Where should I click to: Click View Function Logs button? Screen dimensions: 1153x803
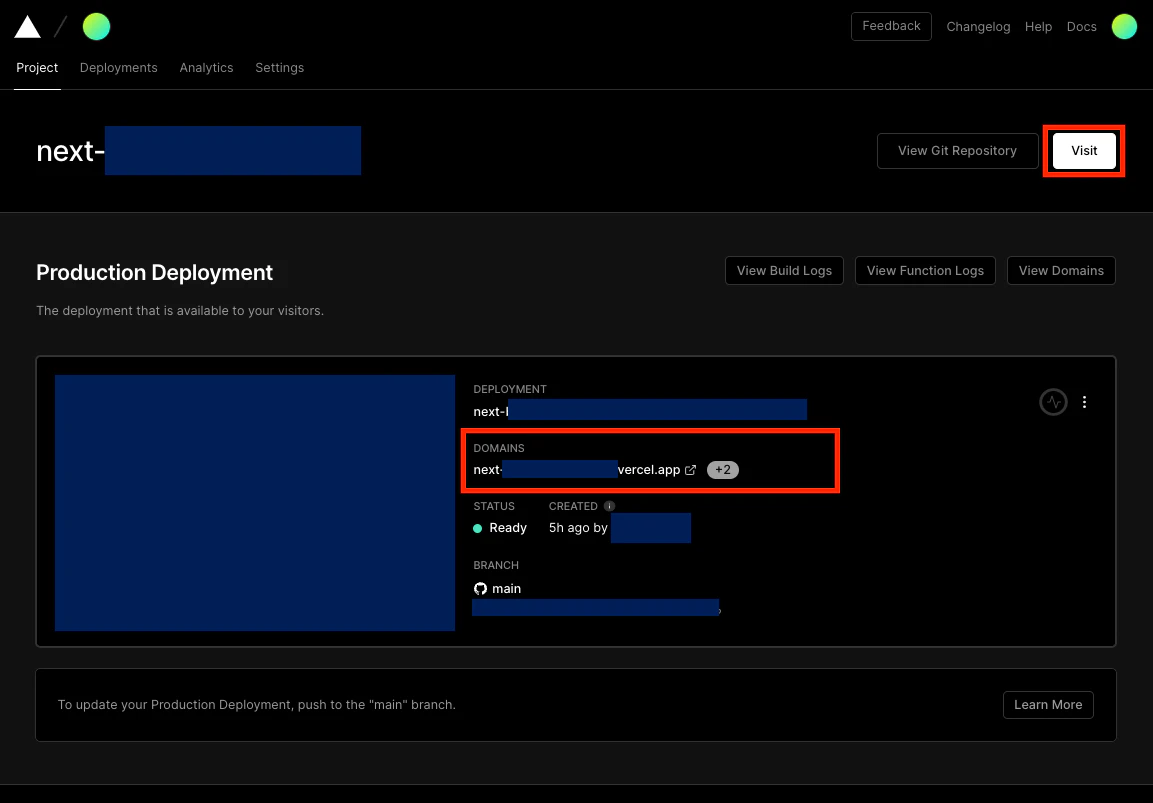[925, 271]
